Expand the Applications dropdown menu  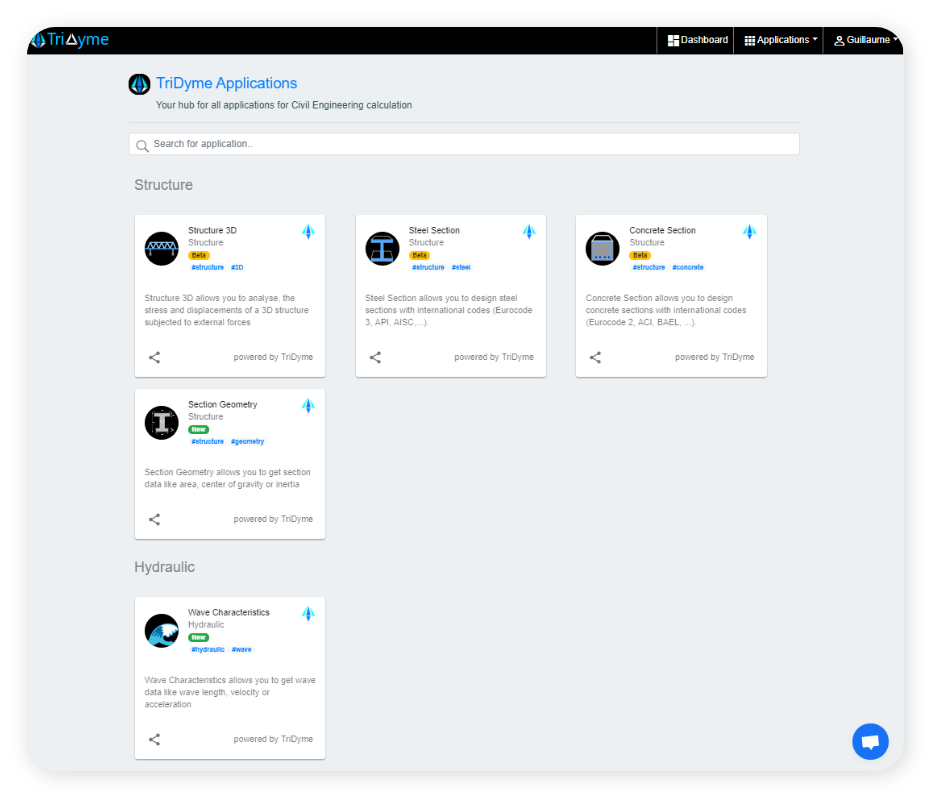[x=781, y=40]
